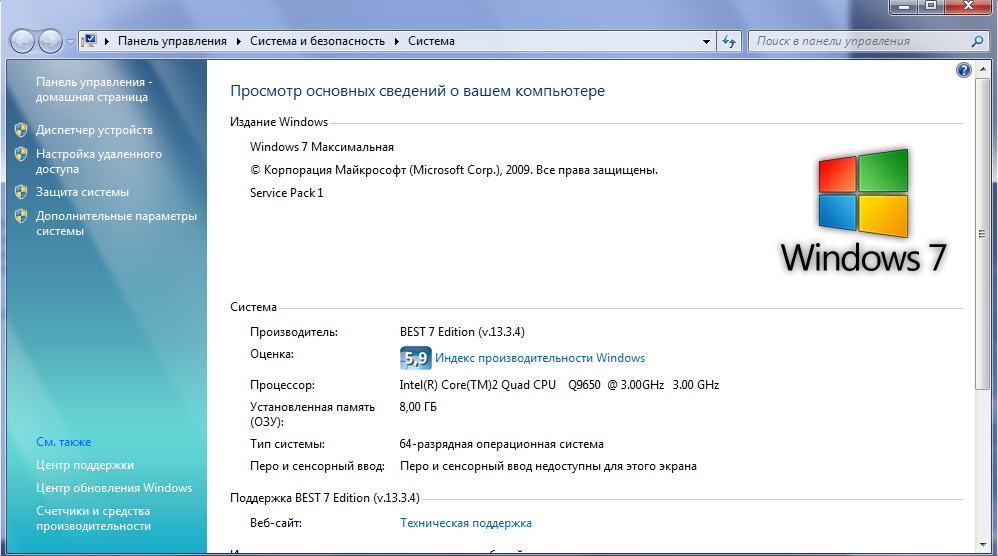Close the System window

968,6
